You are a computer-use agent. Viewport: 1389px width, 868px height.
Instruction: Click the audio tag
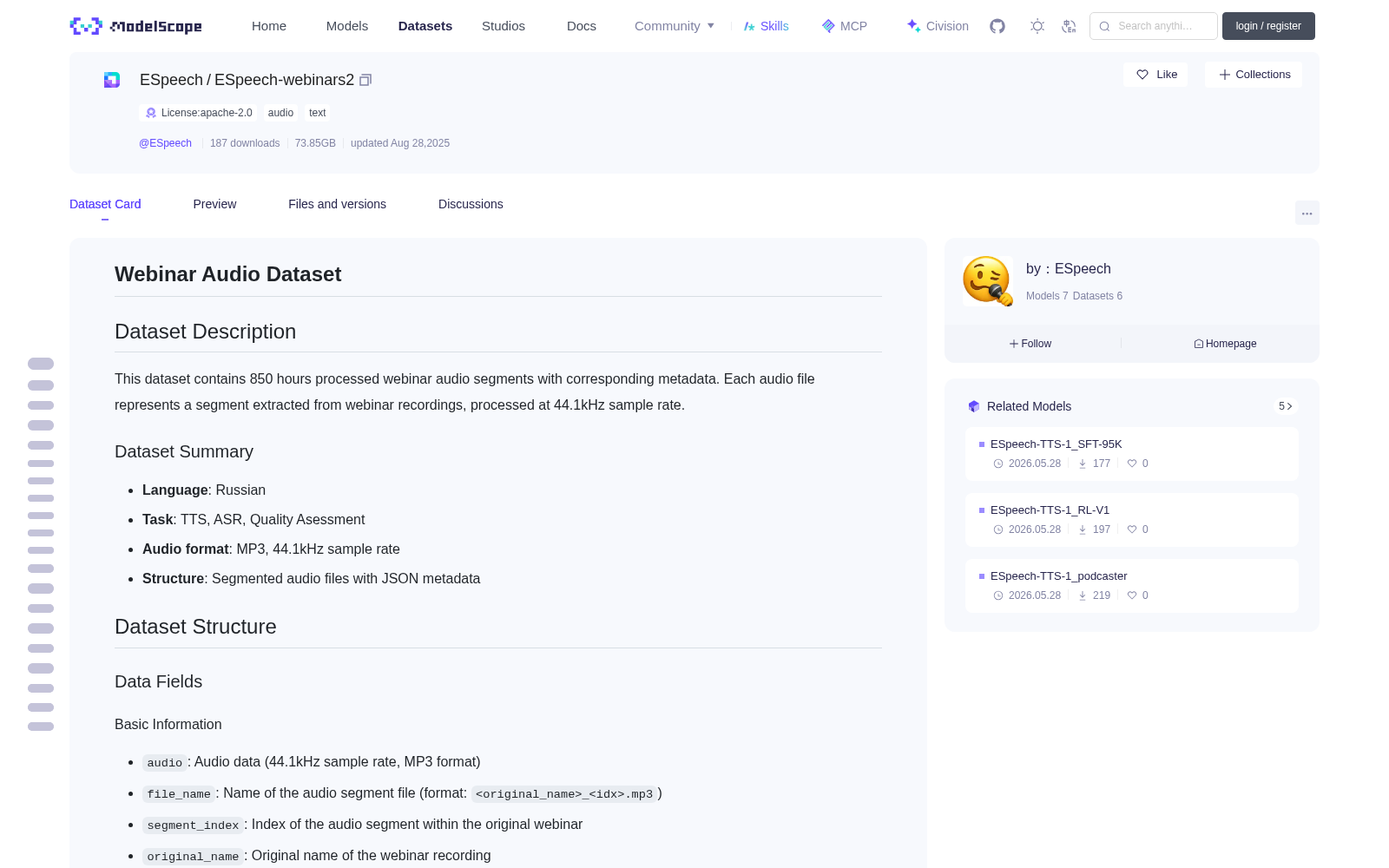click(x=280, y=113)
